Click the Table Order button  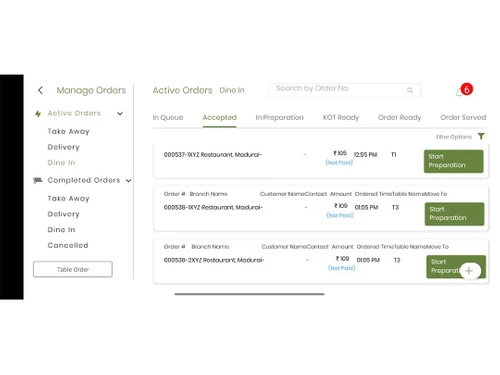(73, 269)
